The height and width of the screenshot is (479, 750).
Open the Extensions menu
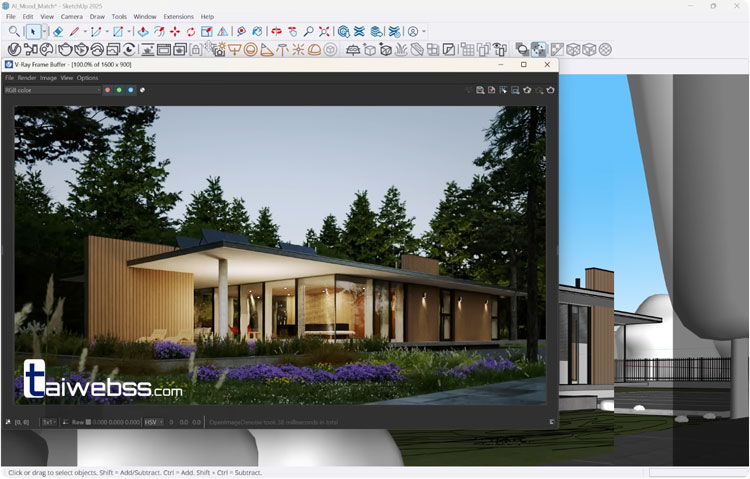[x=178, y=17]
